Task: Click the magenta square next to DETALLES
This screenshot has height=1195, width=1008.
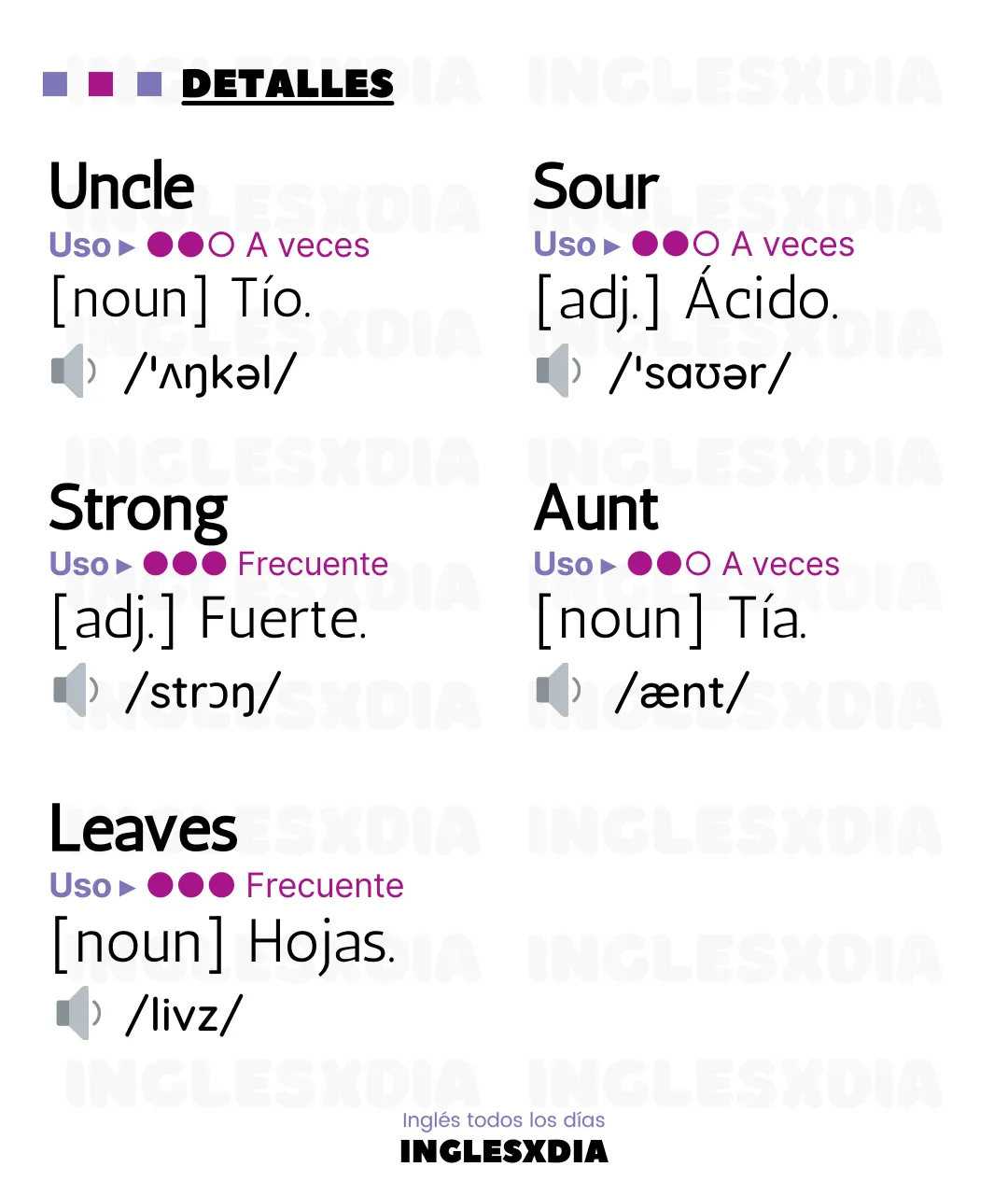Action: click(101, 84)
